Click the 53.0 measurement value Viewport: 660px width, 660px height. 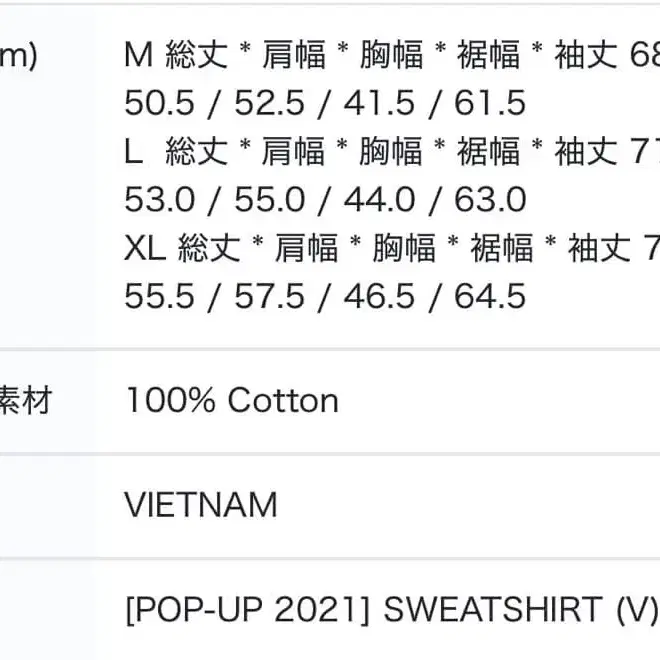click(160, 200)
